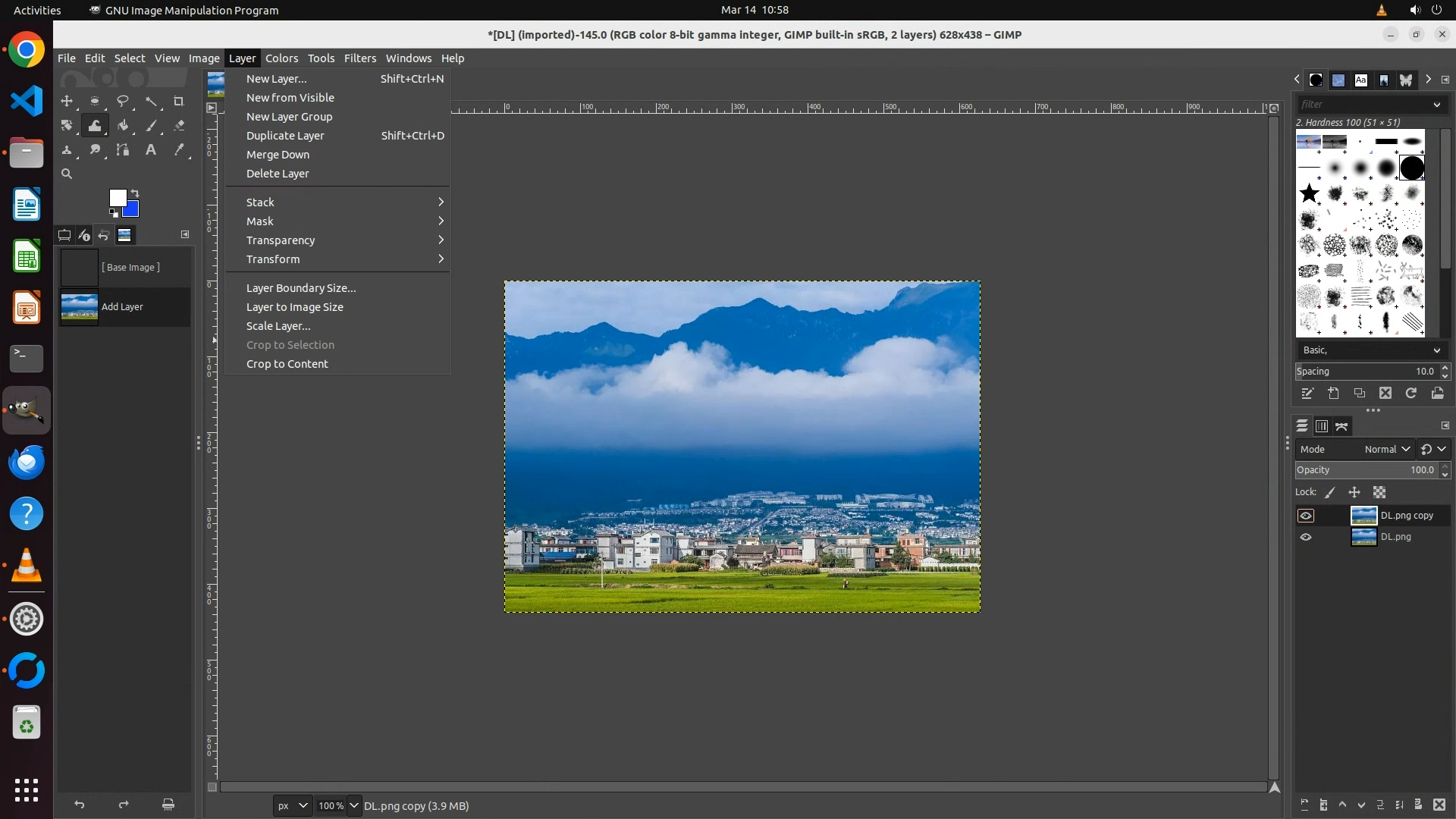Open the layer Mode Normal dropdown
The width and height of the screenshot is (1456, 819).
coord(1386,449)
